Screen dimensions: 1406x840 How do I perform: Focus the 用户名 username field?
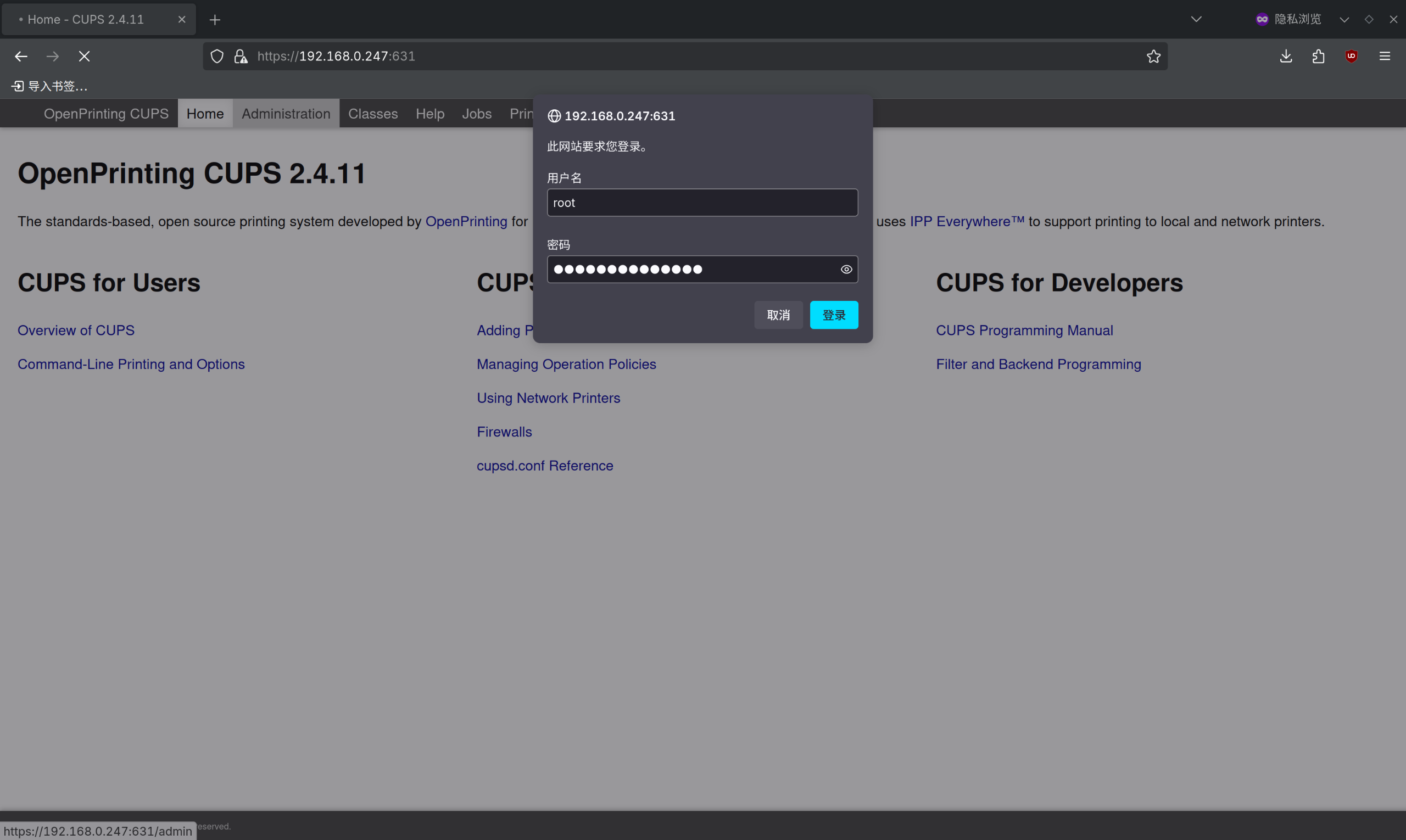tap(702, 203)
